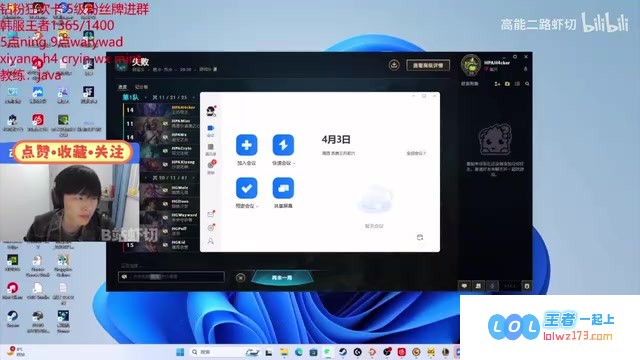This screenshot has width=640, height=360.
Task: Open the person contact icon in meeting sidebar
Action: (x=211, y=241)
